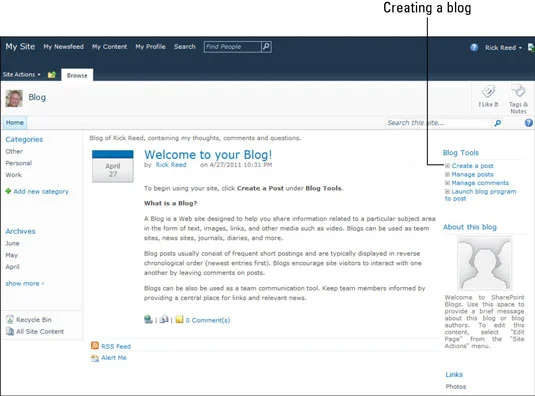The height and width of the screenshot is (396, 535).
Task: Click the About this blog placeholder image
Action: tap(485, 263)
